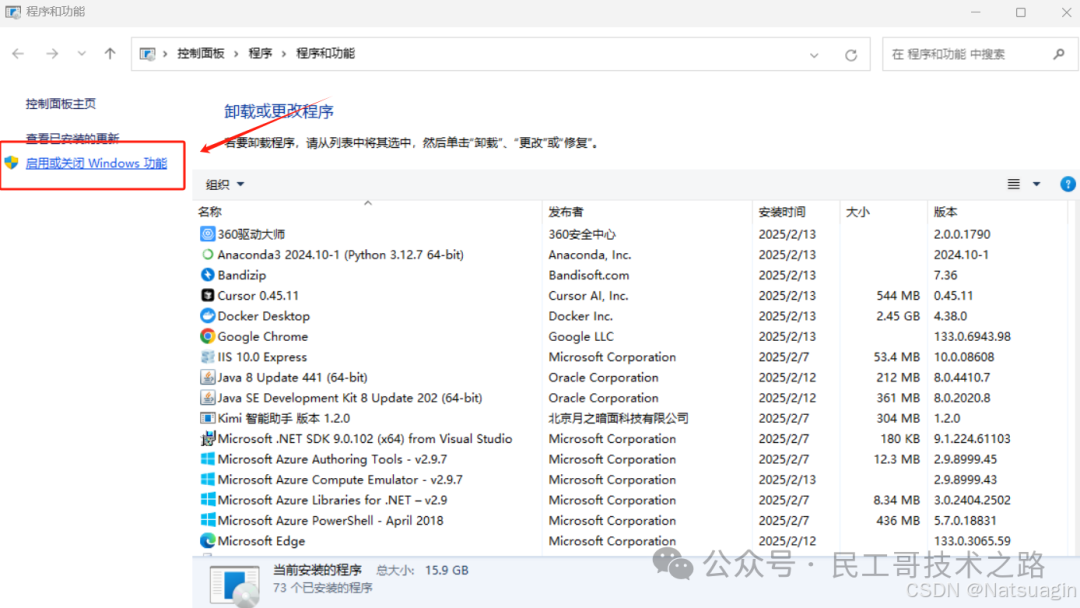Viewport: 1080px width, 608px height.
Task: Go back with the left arrow
Action: 19,54
